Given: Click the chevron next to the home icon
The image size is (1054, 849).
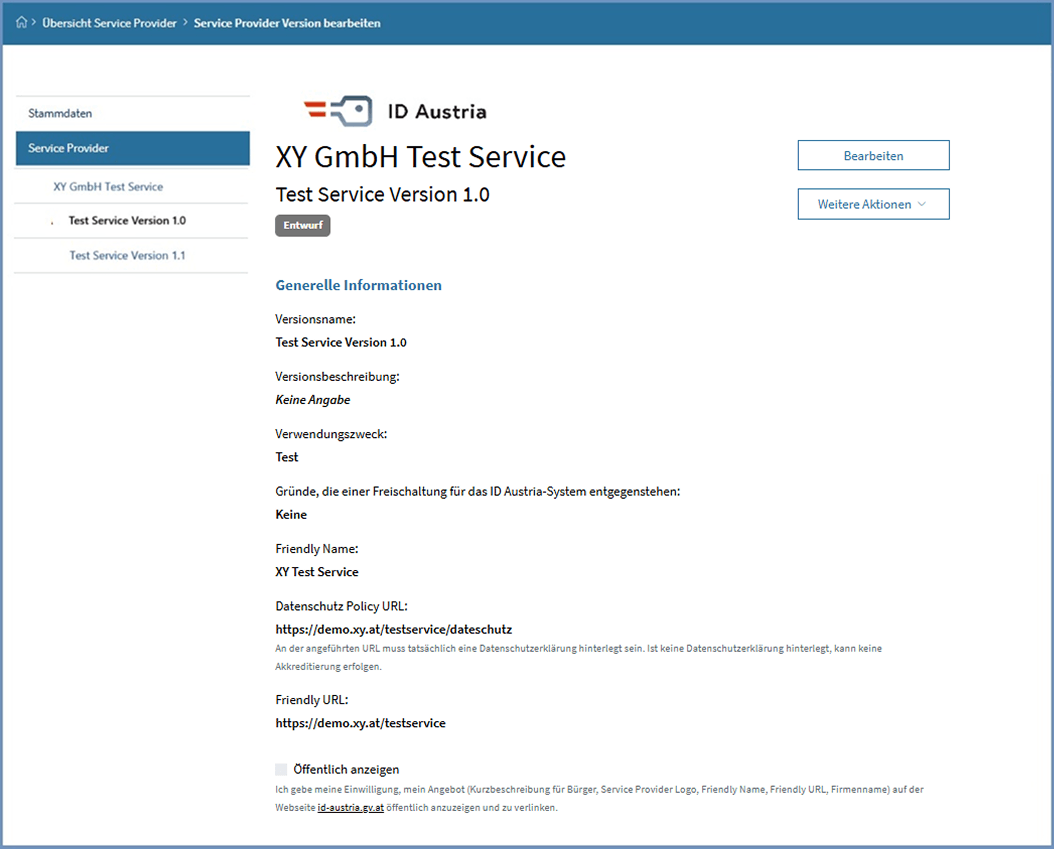Looking at the screenshot, I should click(34, 22).
